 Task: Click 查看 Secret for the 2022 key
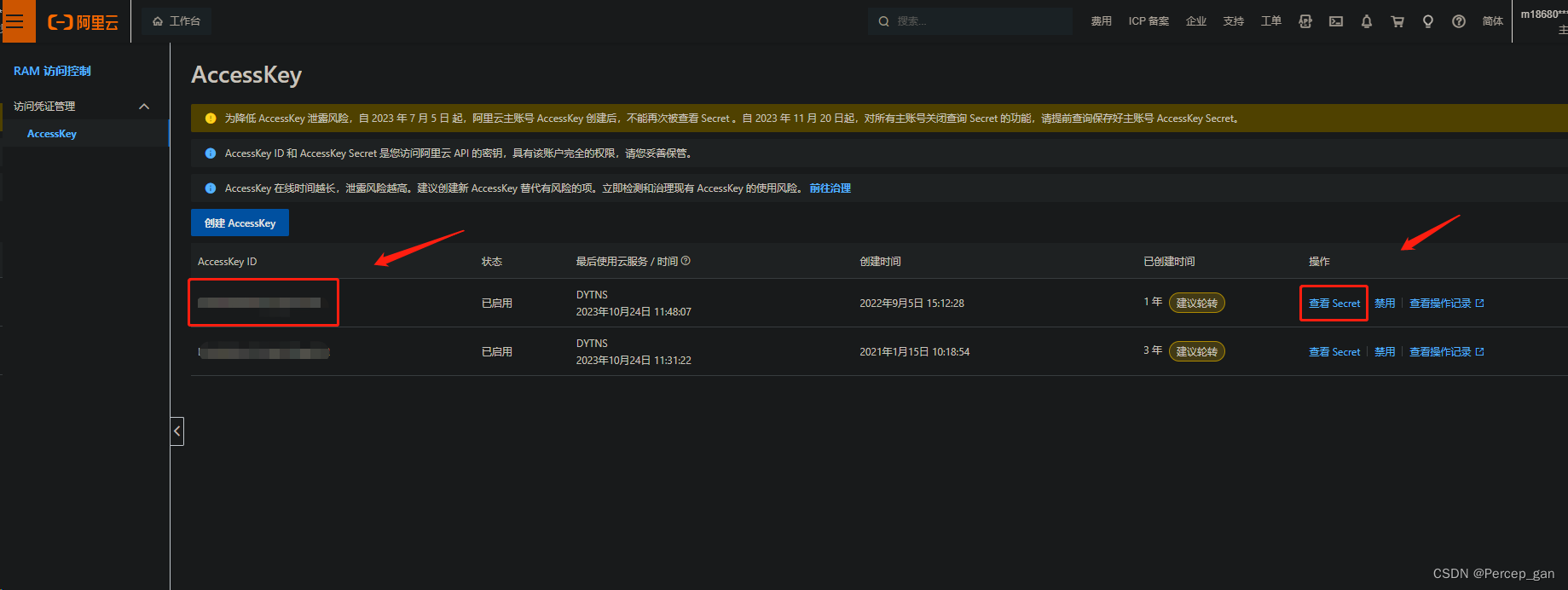click(x=1334, y=304)
